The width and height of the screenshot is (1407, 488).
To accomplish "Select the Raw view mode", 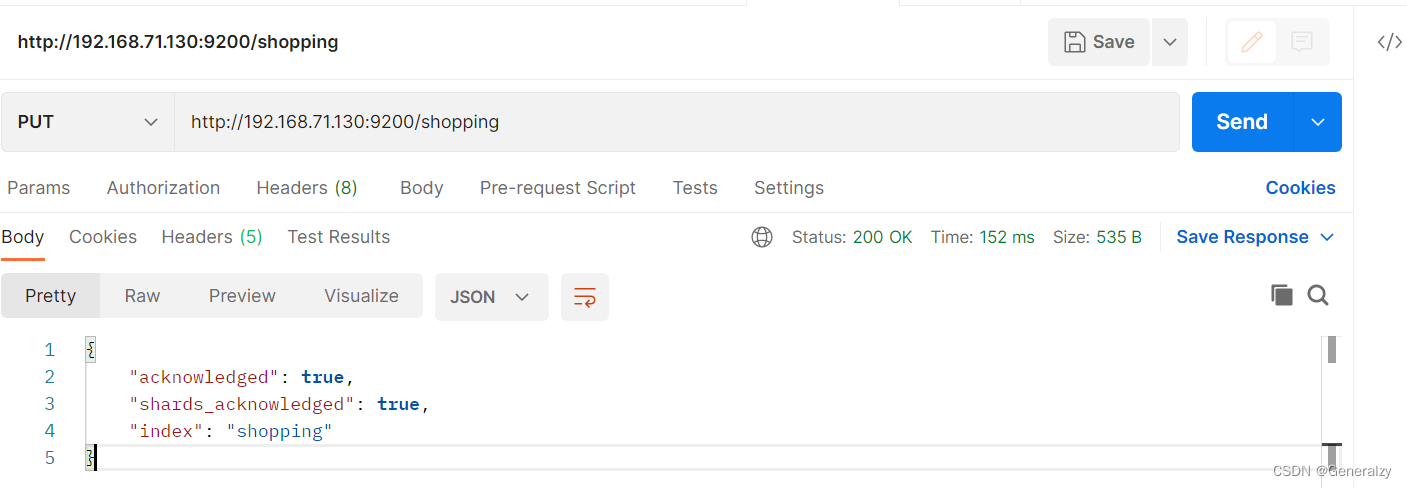I will [x=142, y=296].
